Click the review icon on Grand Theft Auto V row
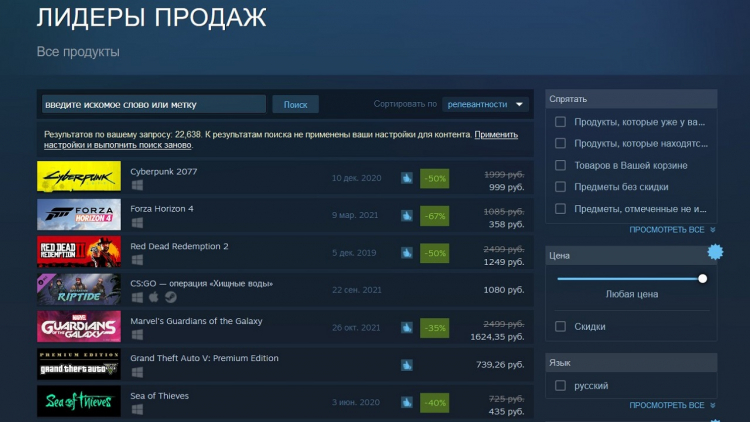 coord(407,365)
